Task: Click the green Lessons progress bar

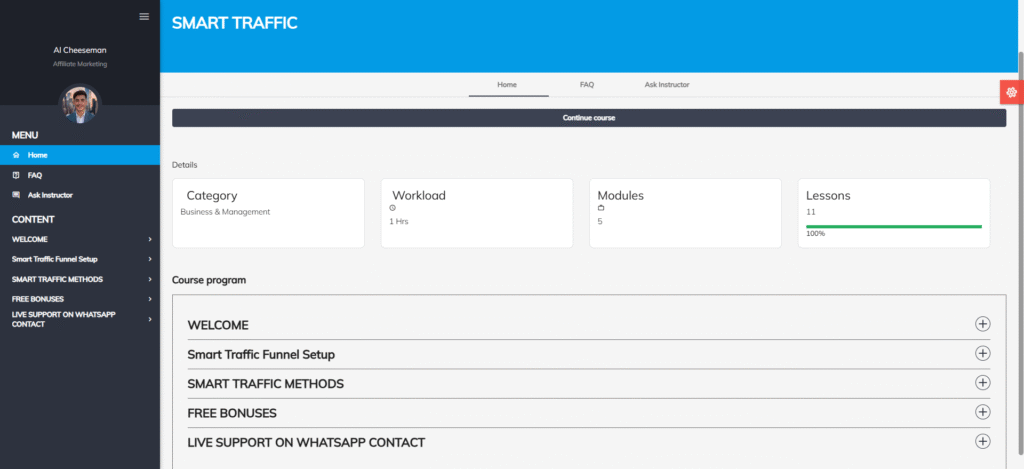Action: coord(893,227)
